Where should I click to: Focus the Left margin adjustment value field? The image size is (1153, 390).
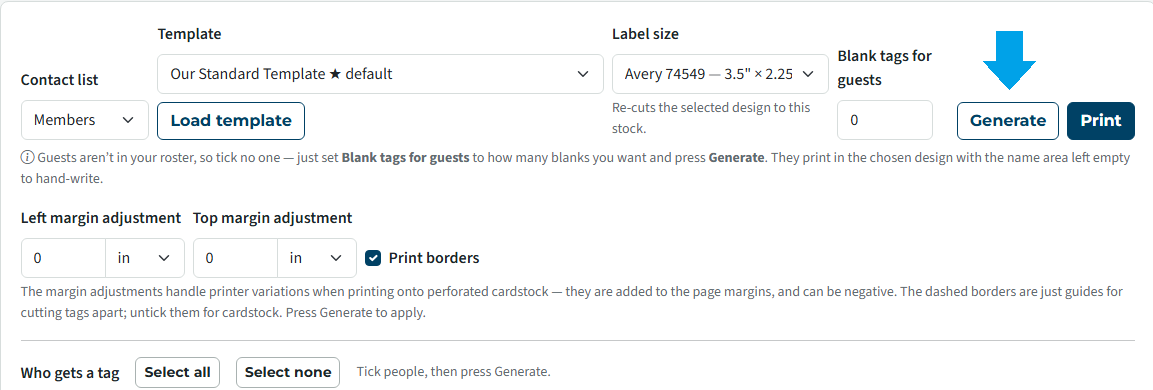(63, 258)
